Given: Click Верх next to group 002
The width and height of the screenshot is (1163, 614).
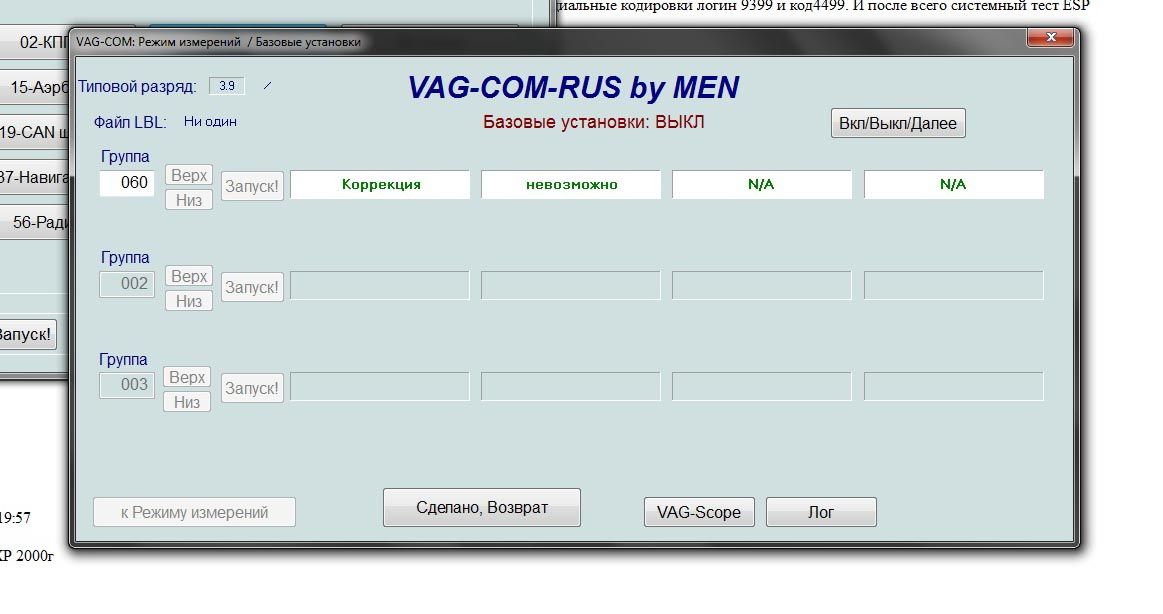Looking at the screenshot, I should pyautogui.click(x=188, y=276).
